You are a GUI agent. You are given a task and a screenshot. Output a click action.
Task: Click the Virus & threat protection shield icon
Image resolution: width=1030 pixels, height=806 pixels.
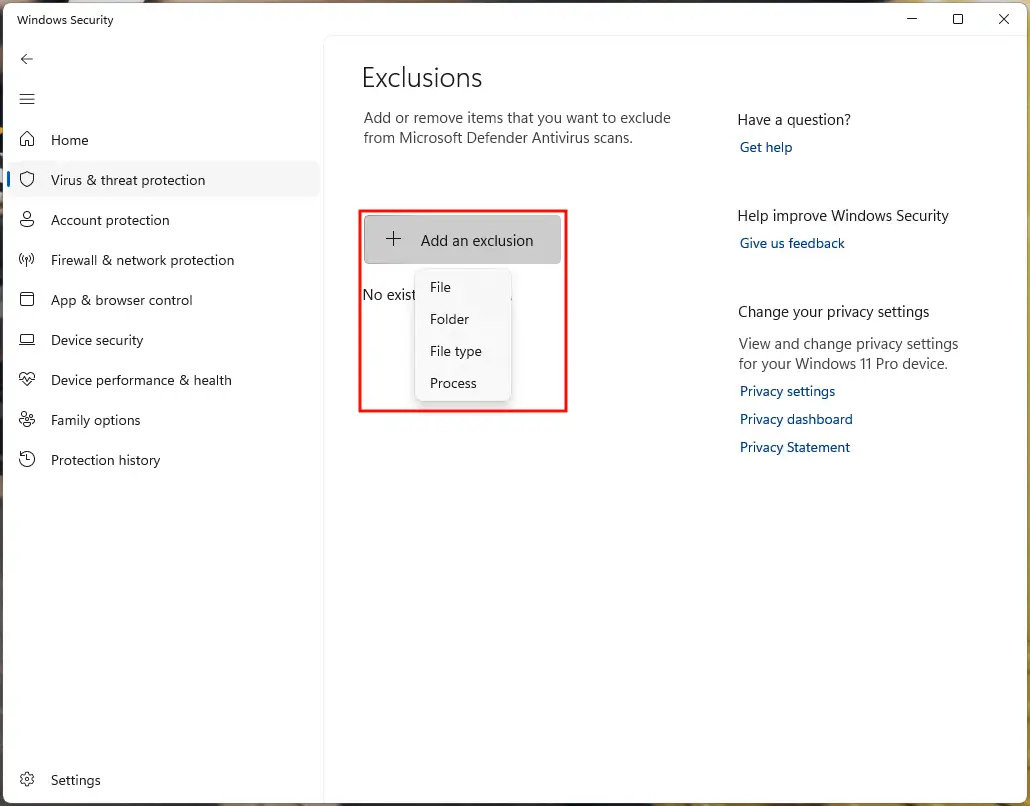[x=27, y=179]
